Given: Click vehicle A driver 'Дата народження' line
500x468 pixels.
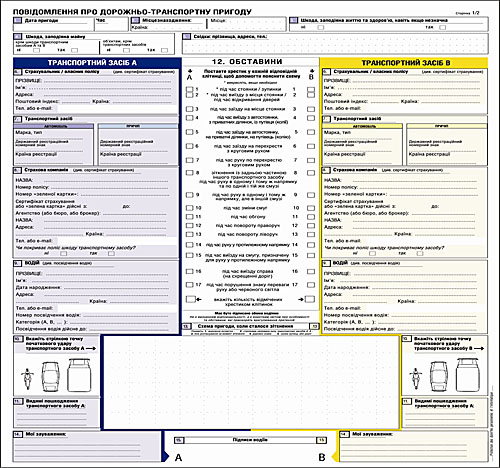Looking at the screenshot, I should (116, 287).
